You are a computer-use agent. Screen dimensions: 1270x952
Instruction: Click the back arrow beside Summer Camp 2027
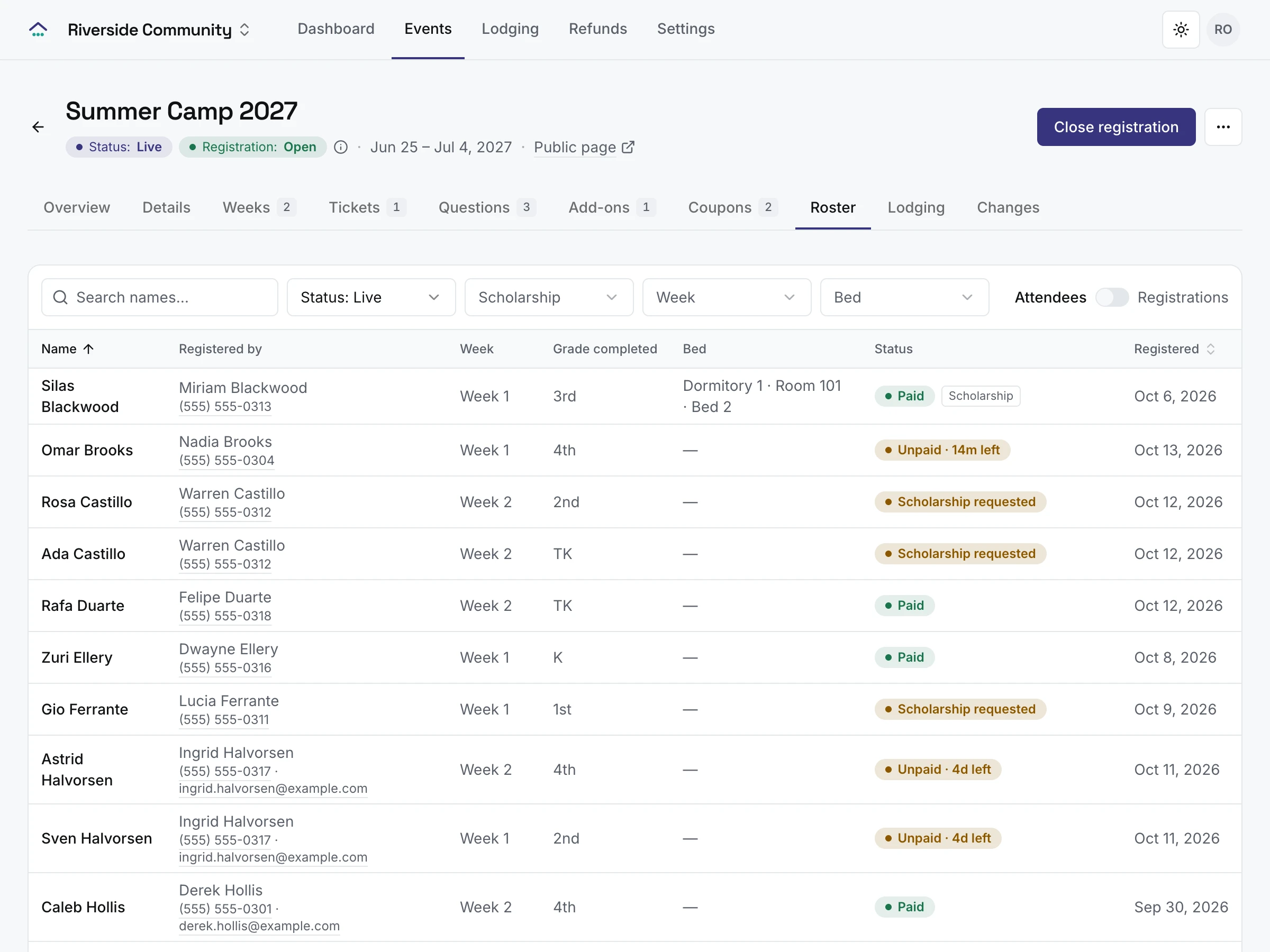(x=38, y=127)
